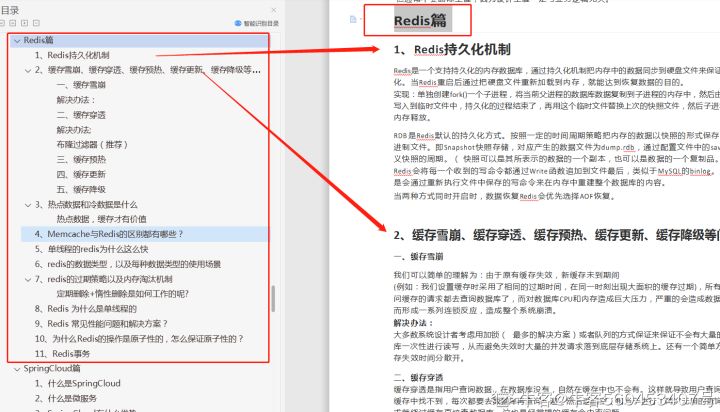Select 10、为什么Redis的操作是原子性的

tap(139, 339)
